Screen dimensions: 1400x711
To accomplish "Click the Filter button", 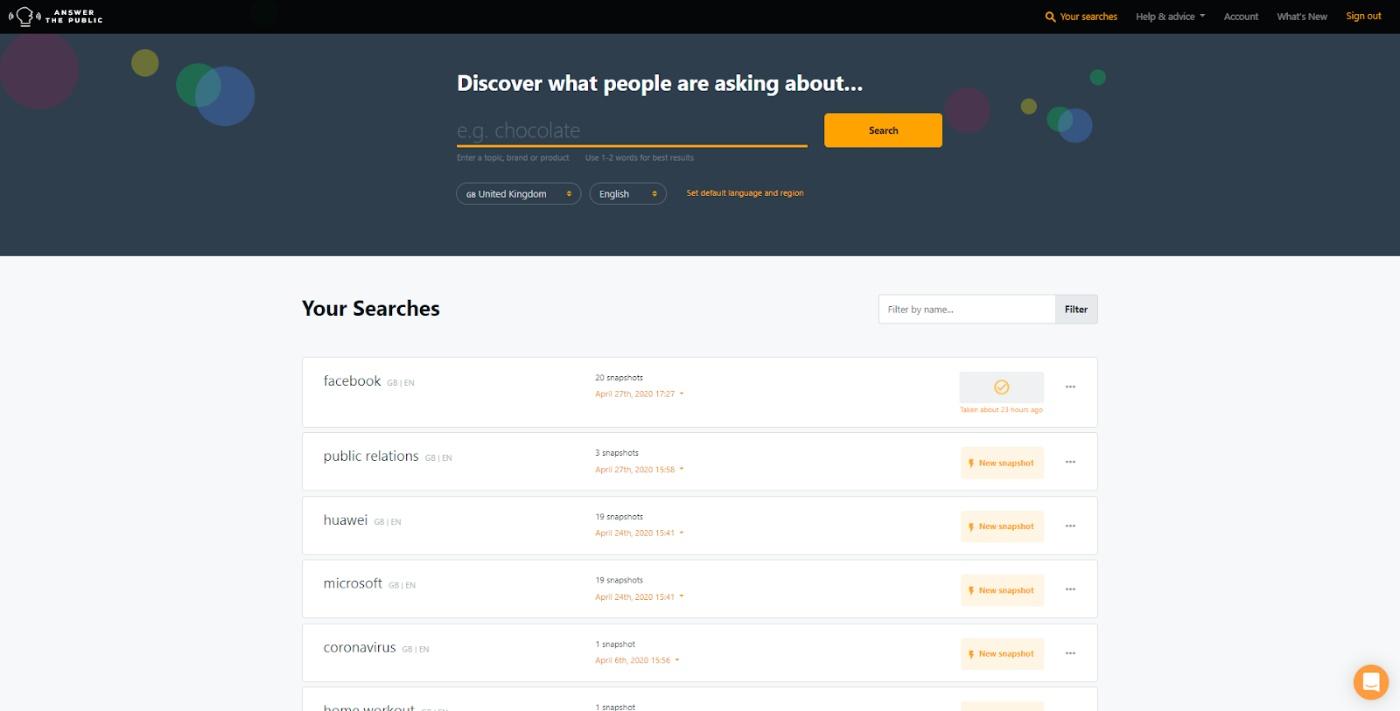I will 1076,309.
